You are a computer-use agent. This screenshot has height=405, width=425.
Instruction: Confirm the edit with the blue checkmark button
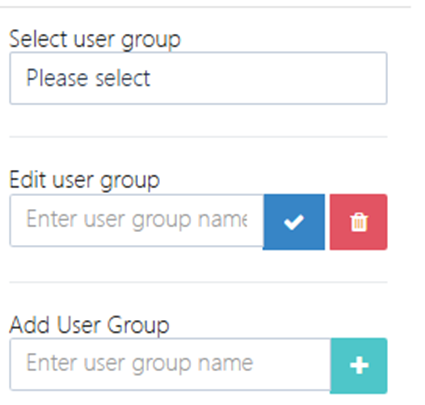[x=294, y=222]
